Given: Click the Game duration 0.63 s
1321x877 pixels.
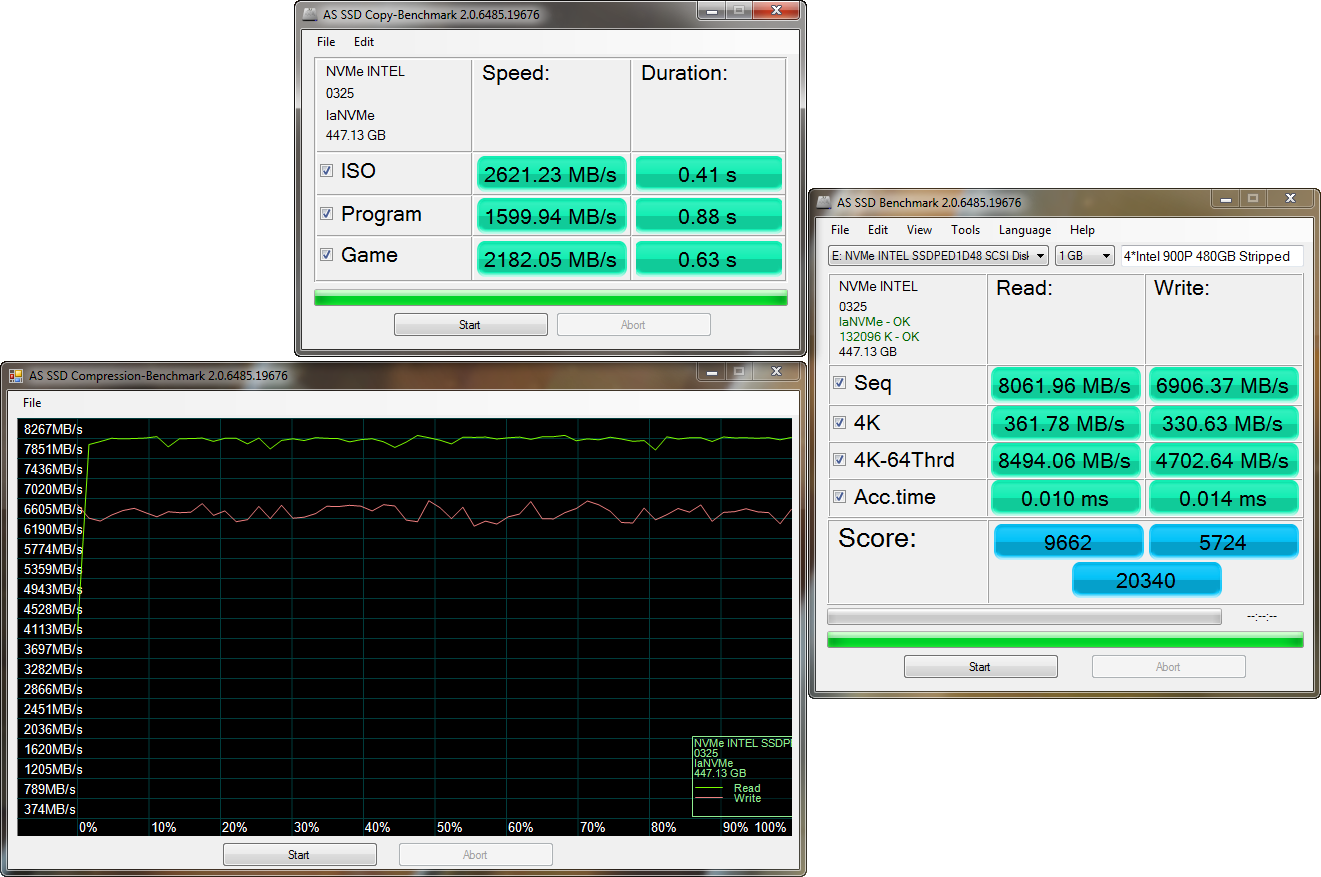Looking at the screenshot, I should point(708,258).
